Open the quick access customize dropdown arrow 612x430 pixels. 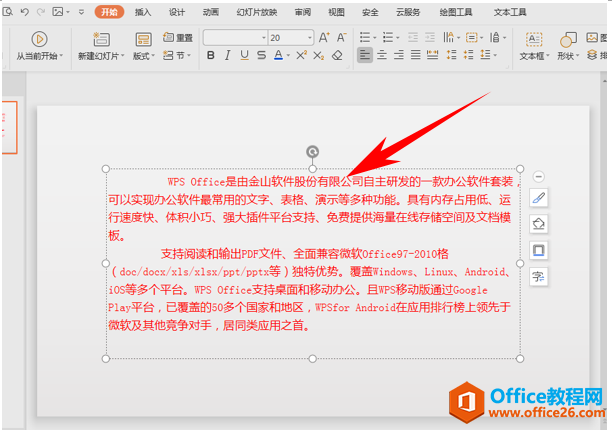coord(81,12)
